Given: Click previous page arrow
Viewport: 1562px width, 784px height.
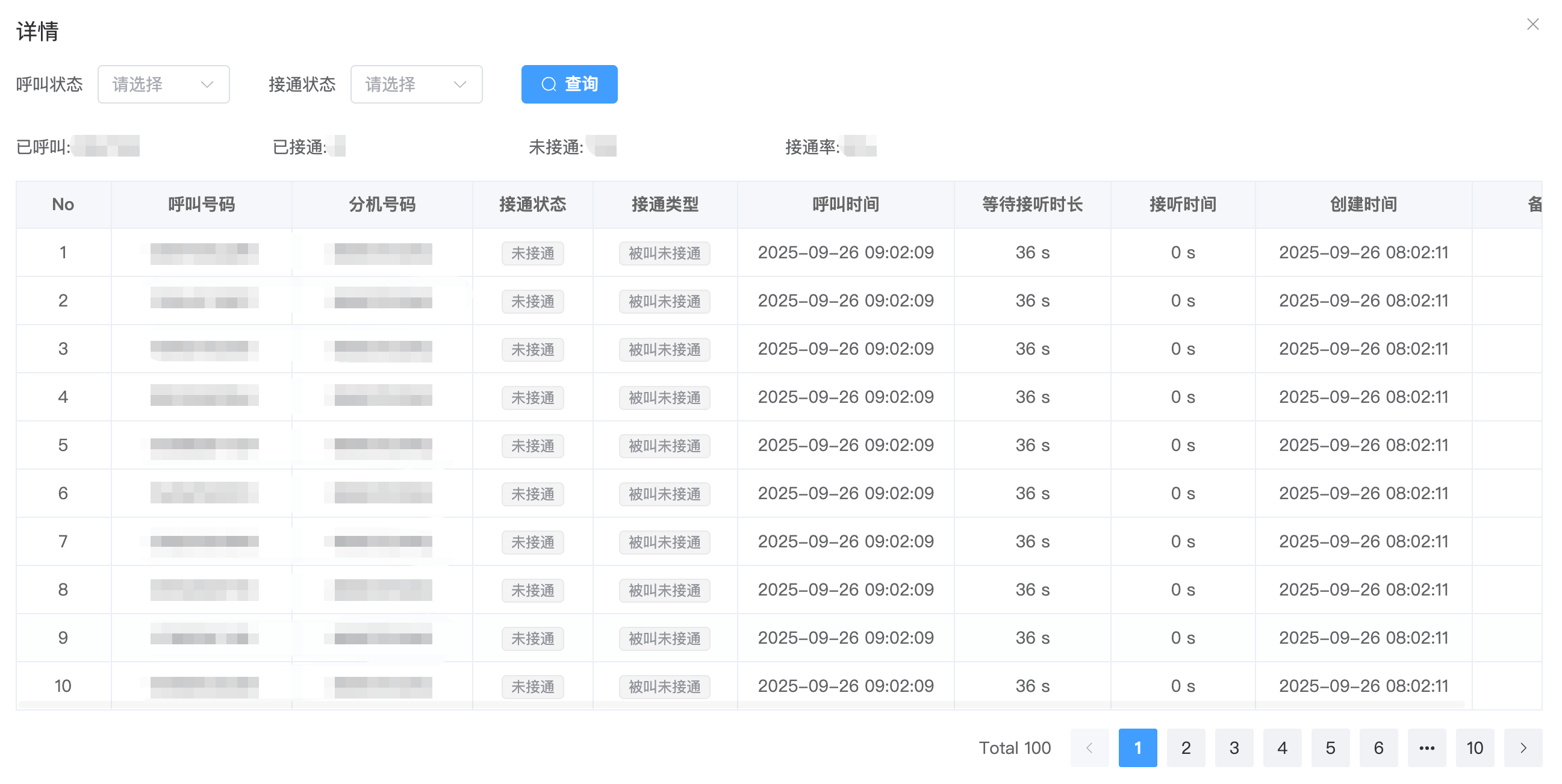Looking at the screenshot, I should tap(1089, 747).
